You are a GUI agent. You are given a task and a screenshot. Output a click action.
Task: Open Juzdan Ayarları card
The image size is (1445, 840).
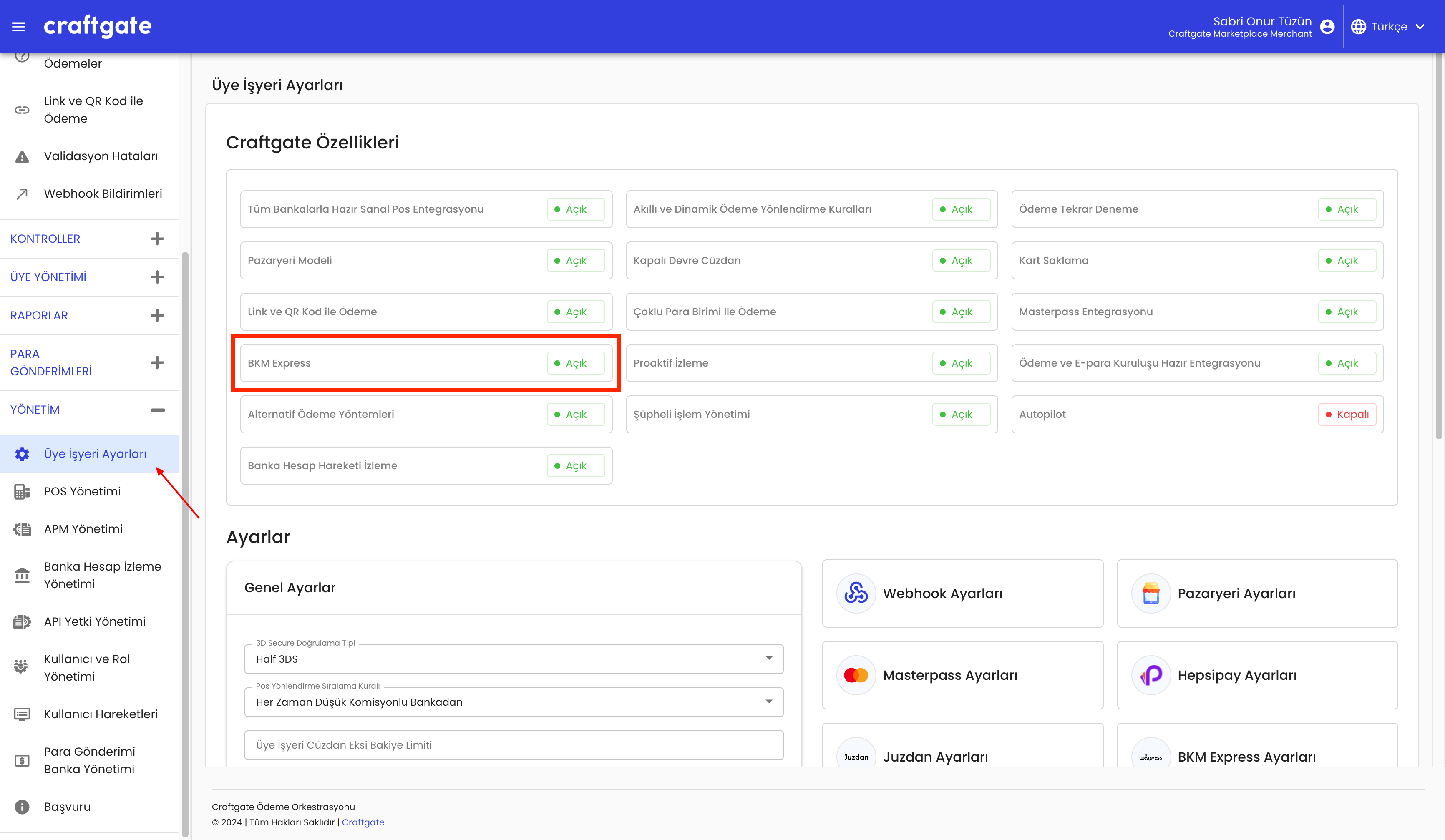coord(962,745)
